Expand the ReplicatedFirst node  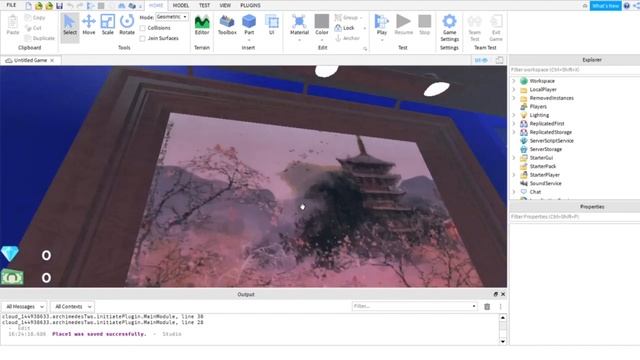514,123
